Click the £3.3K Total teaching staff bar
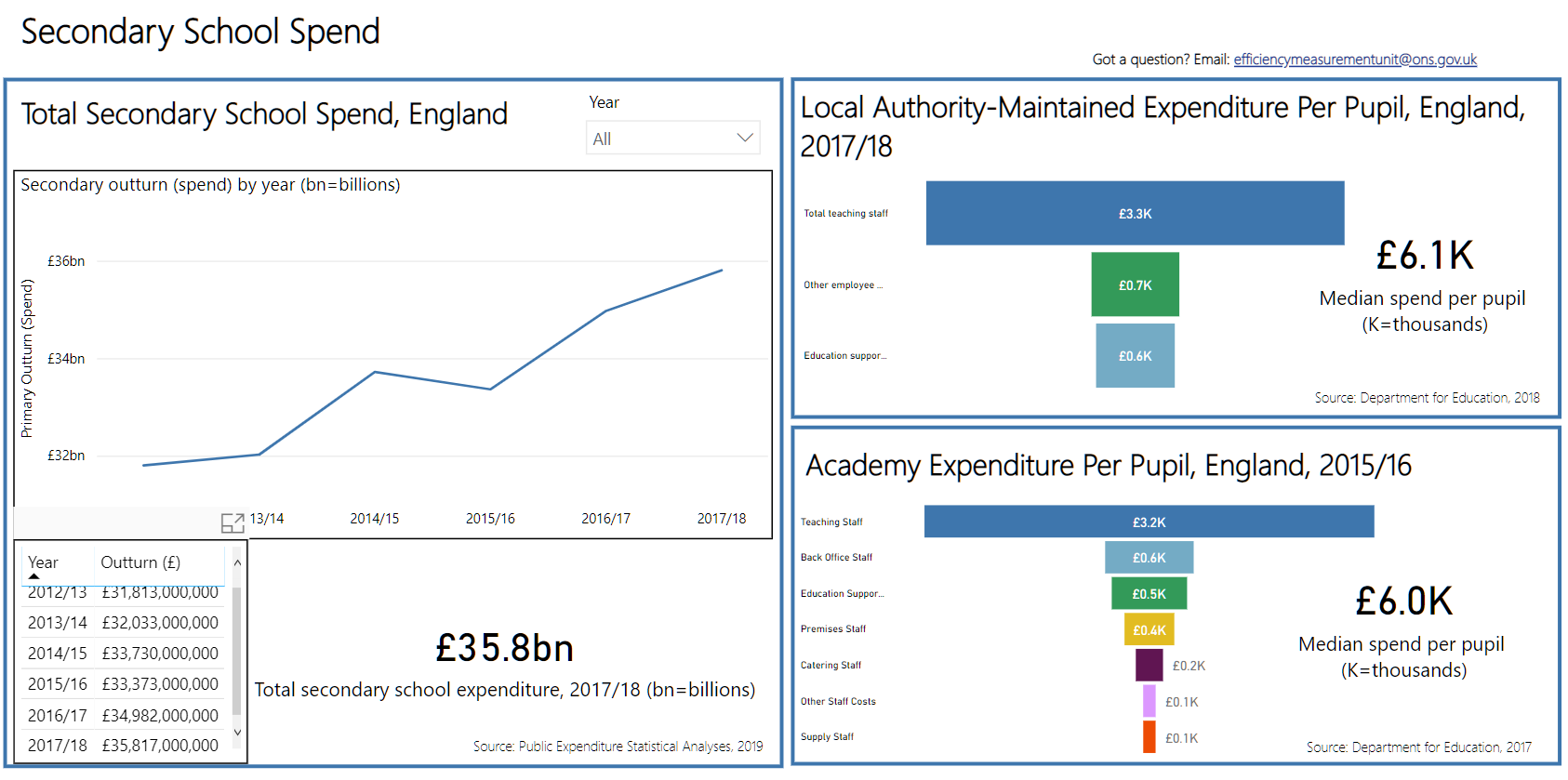The height and width of the screenshot is (780, 1568). (x=1135, y=213)
